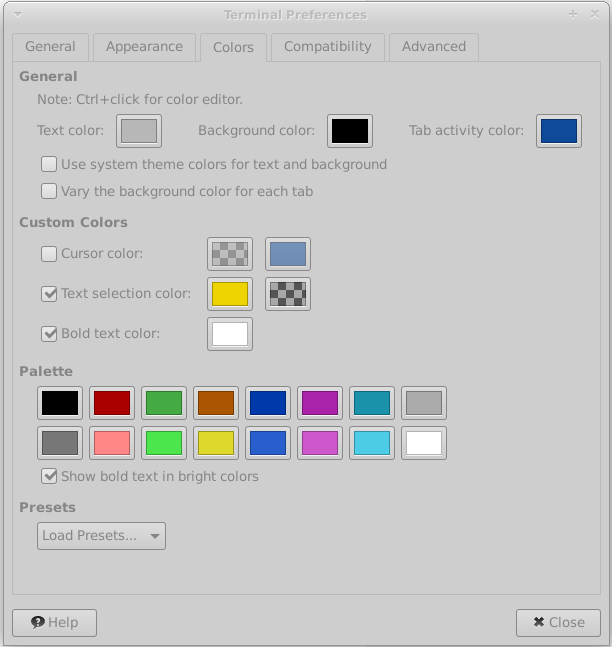Choose the salmon pink palette swatch

tap(112, 443)
